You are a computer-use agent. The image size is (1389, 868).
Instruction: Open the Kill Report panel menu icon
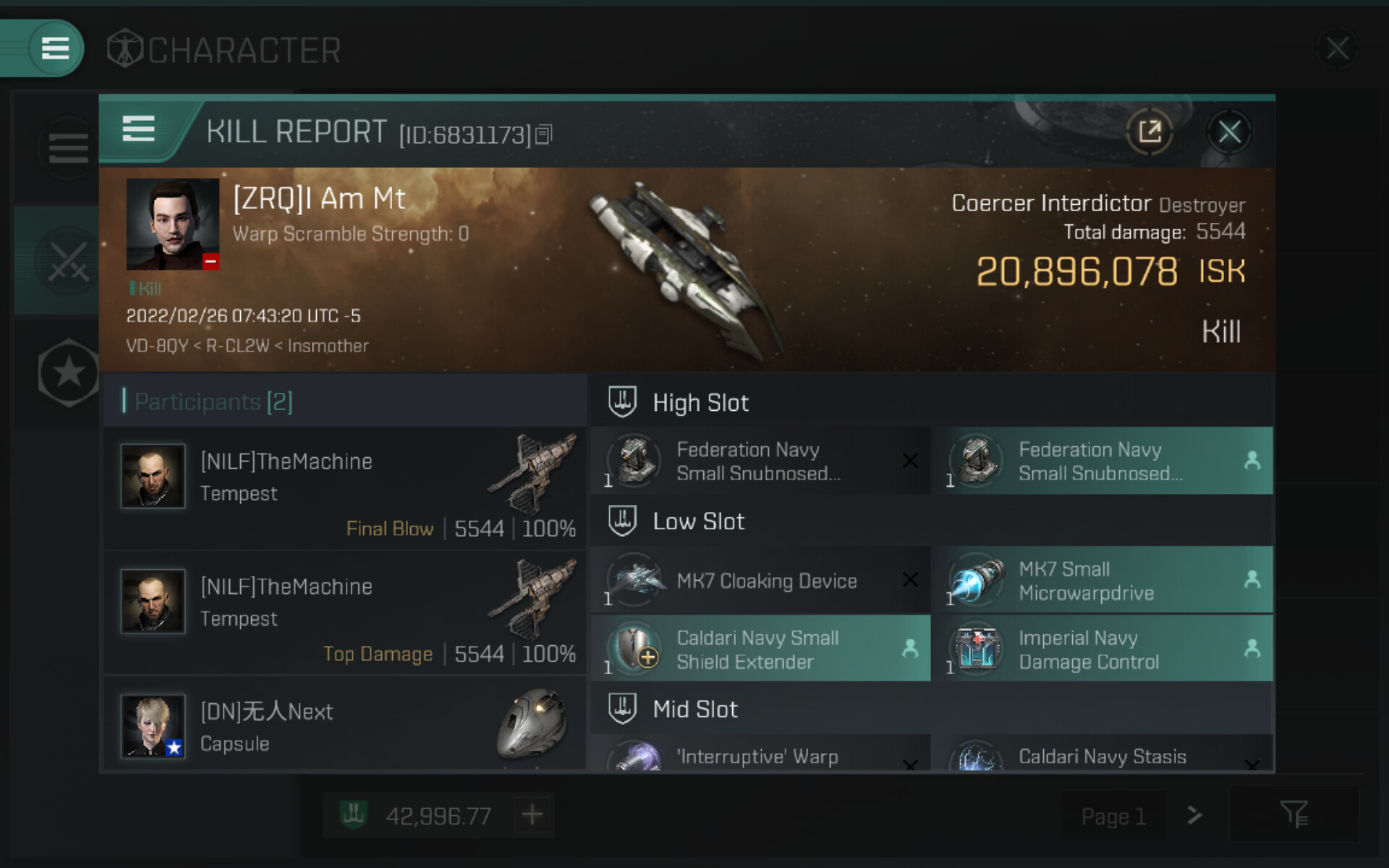point(138,129)
